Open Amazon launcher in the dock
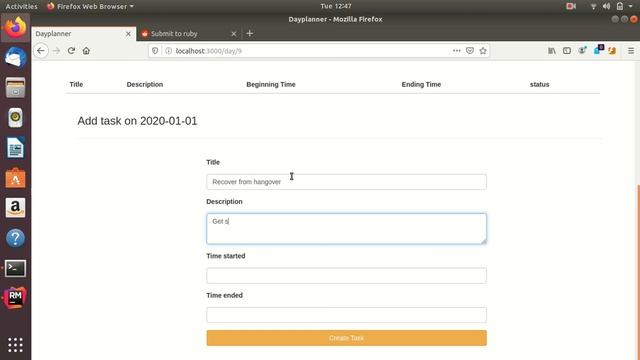The width and height of the screenshot is (640, 360). (16, 208)
